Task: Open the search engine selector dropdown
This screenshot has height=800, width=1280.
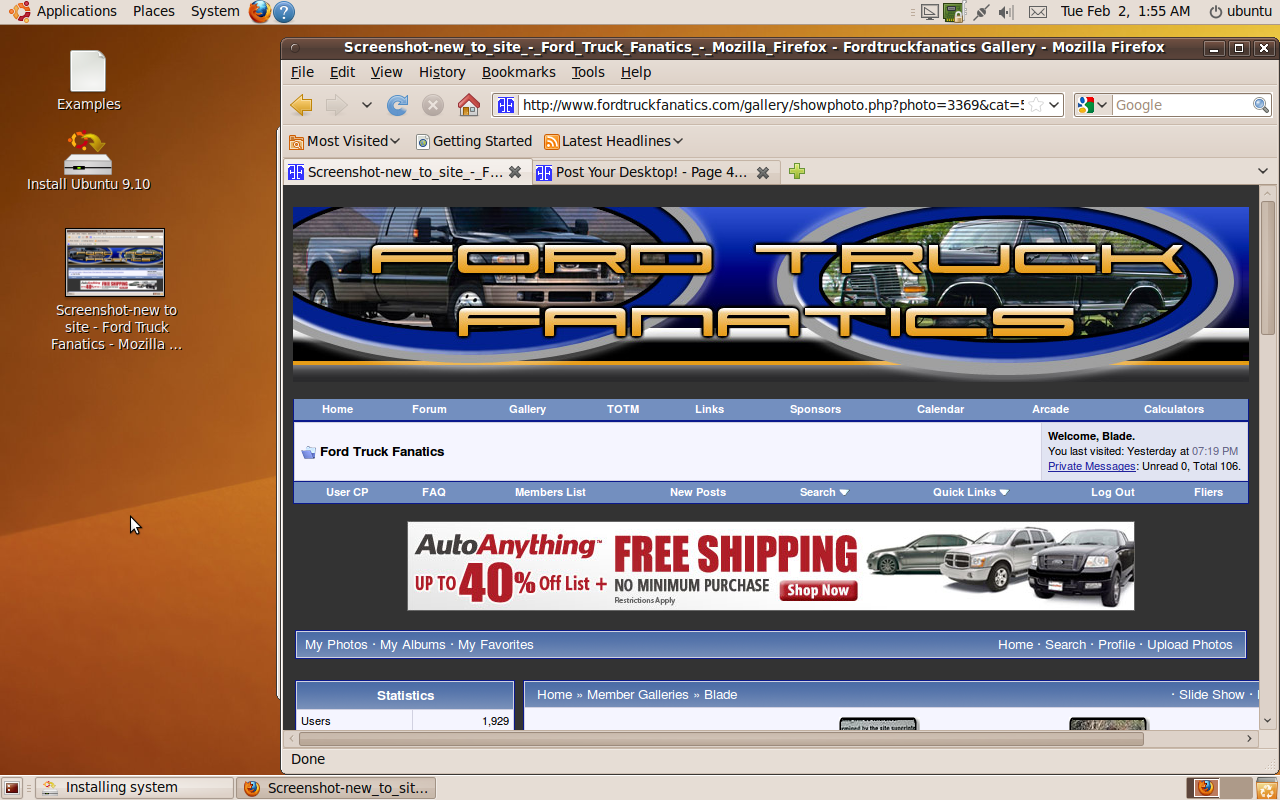Action: tap(1093, 105)
